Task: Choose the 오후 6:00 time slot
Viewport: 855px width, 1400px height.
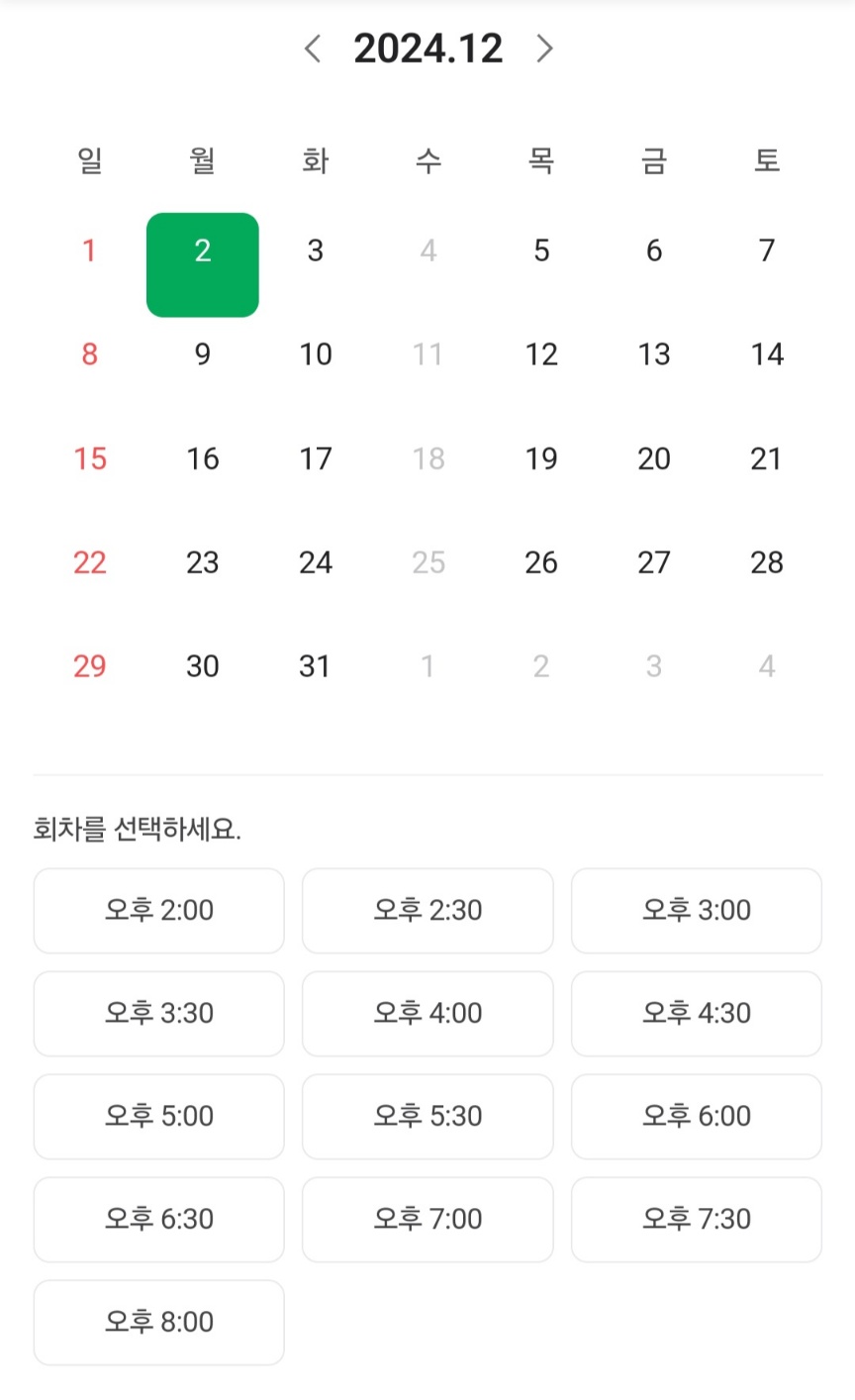Action: point(697,1117)
